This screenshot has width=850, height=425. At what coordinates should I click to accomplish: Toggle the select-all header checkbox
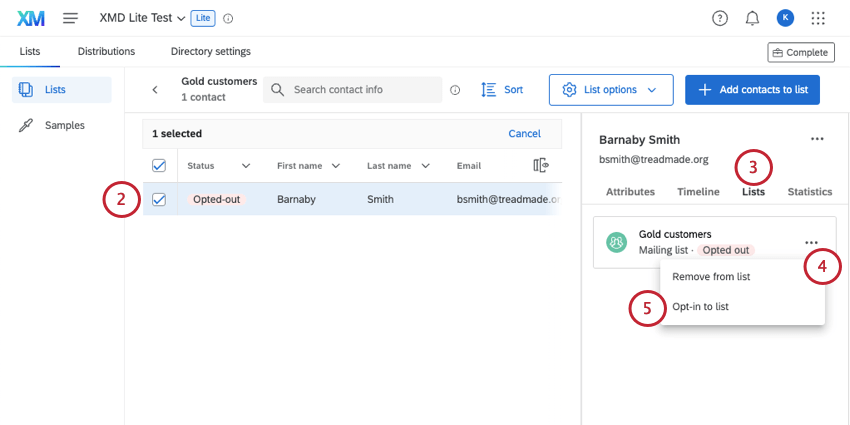[x=158, y=166]
